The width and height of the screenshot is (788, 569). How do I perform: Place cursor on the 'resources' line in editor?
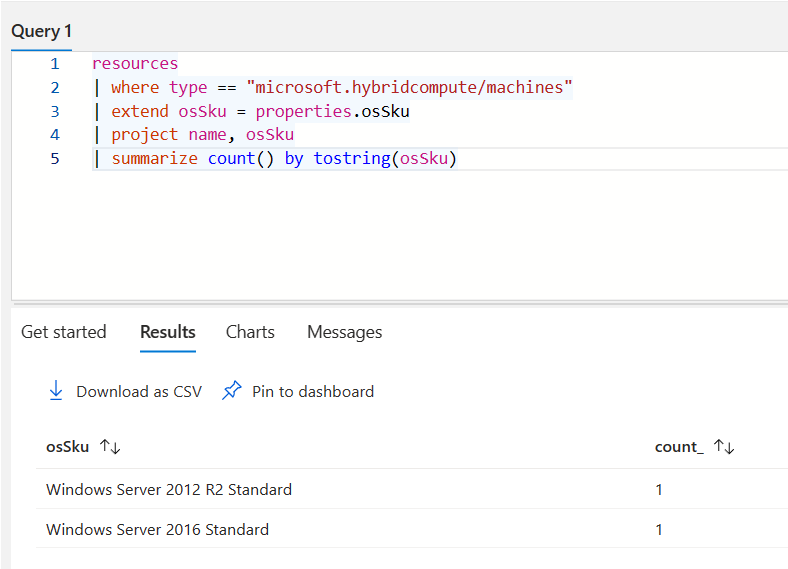(135, 64)
